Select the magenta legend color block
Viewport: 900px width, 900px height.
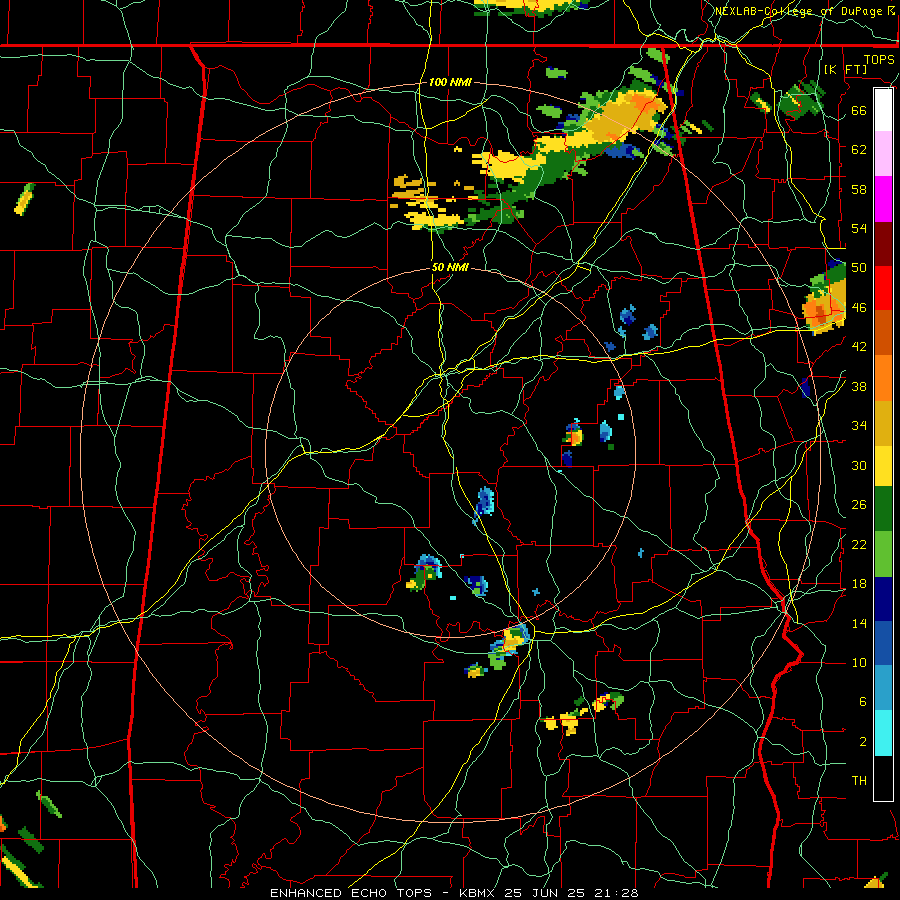pyautogui.click(x=883, y=199)
